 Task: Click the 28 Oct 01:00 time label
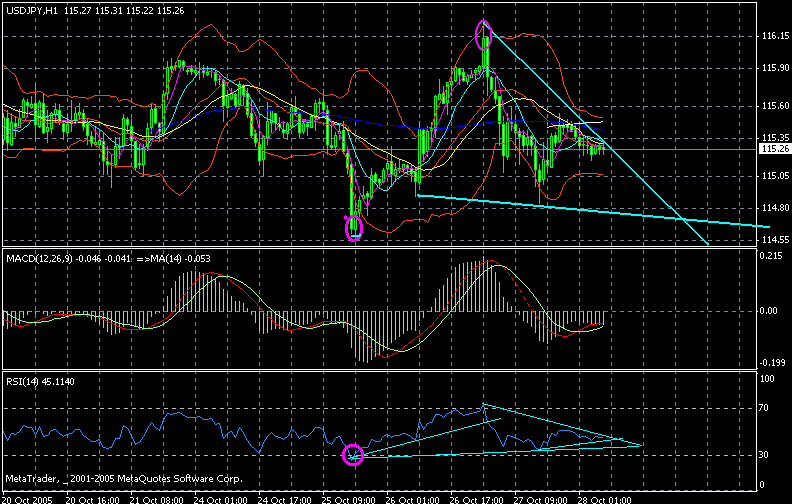pos(604,500)
